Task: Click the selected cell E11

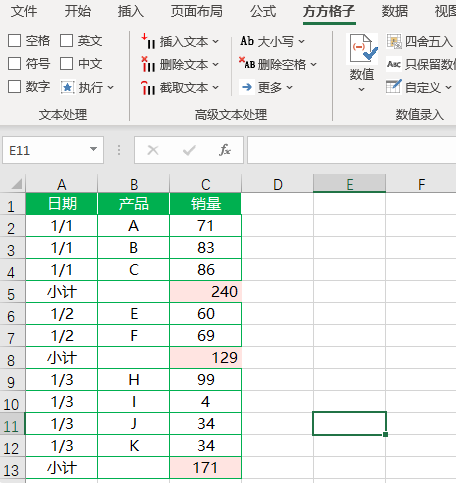Action: click(x=349, y=423)
